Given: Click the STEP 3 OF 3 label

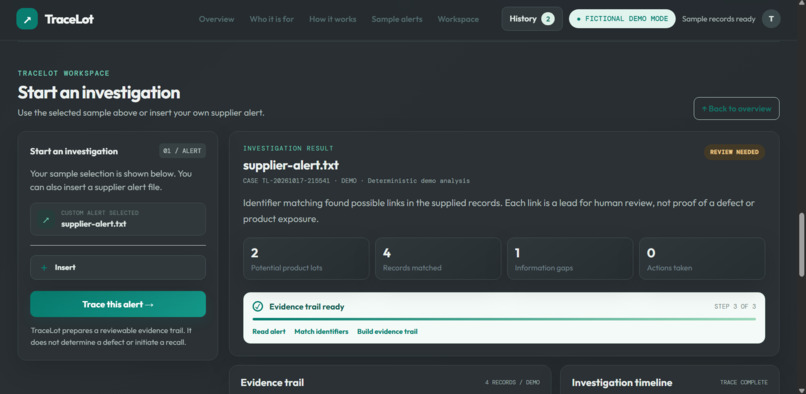Looking at the screenshot, I should point(735,307).
